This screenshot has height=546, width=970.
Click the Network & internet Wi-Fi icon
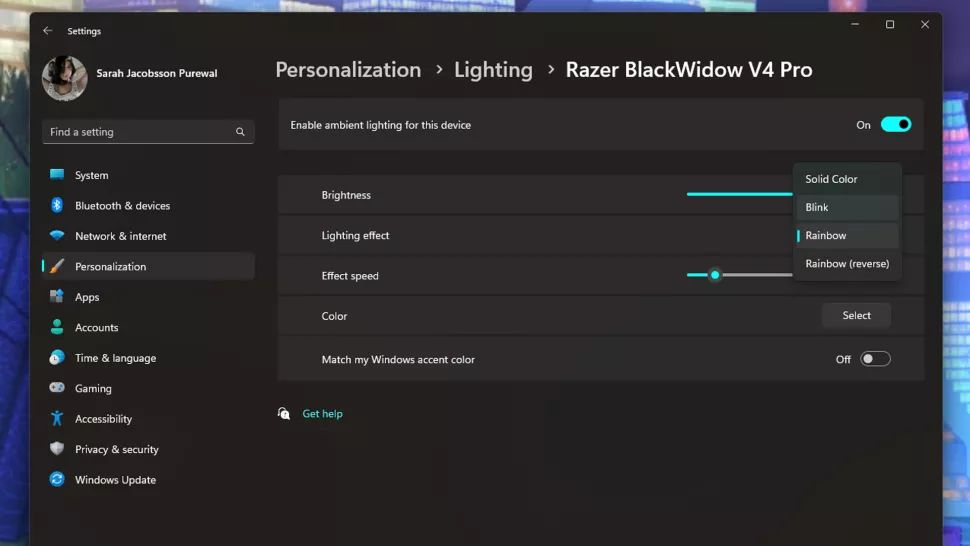click(x=57, y=236)
